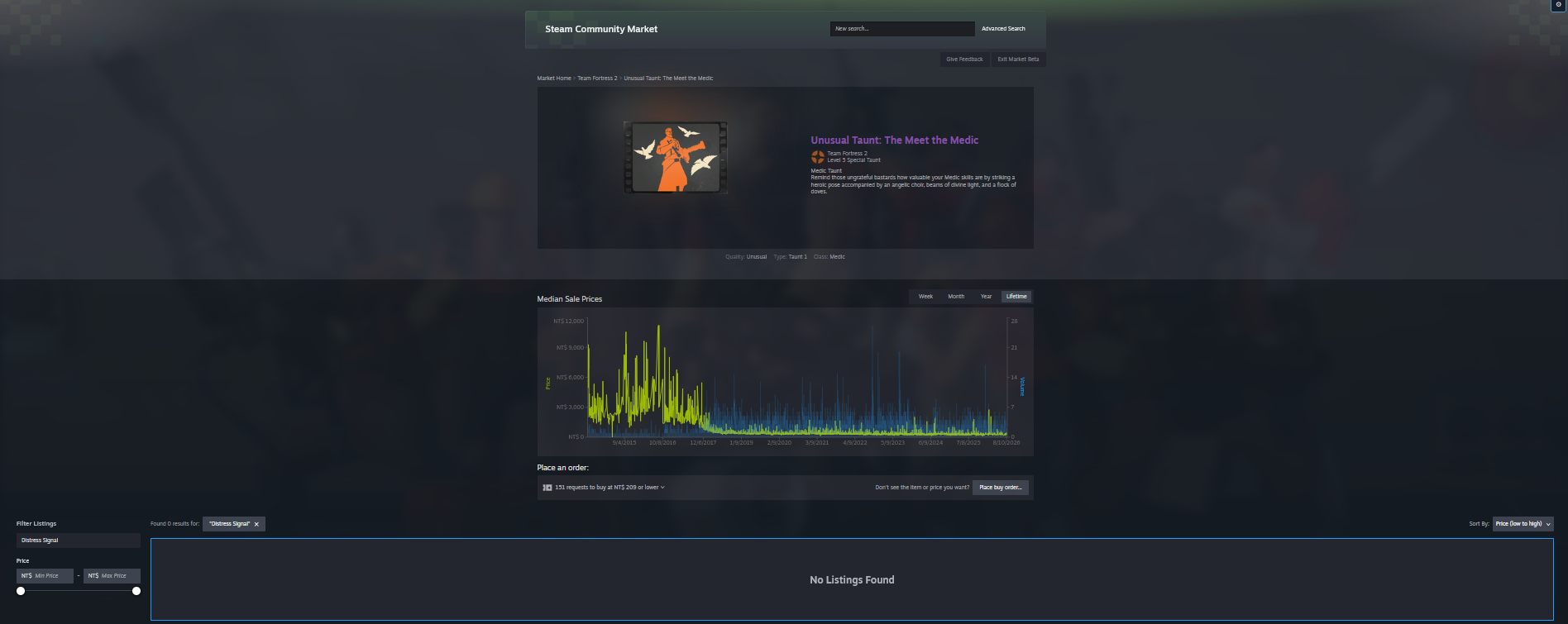Click Exit Market Beta button
Image resolution: width=1568 pixels, height=624 pixels.
coord(1018,60)
